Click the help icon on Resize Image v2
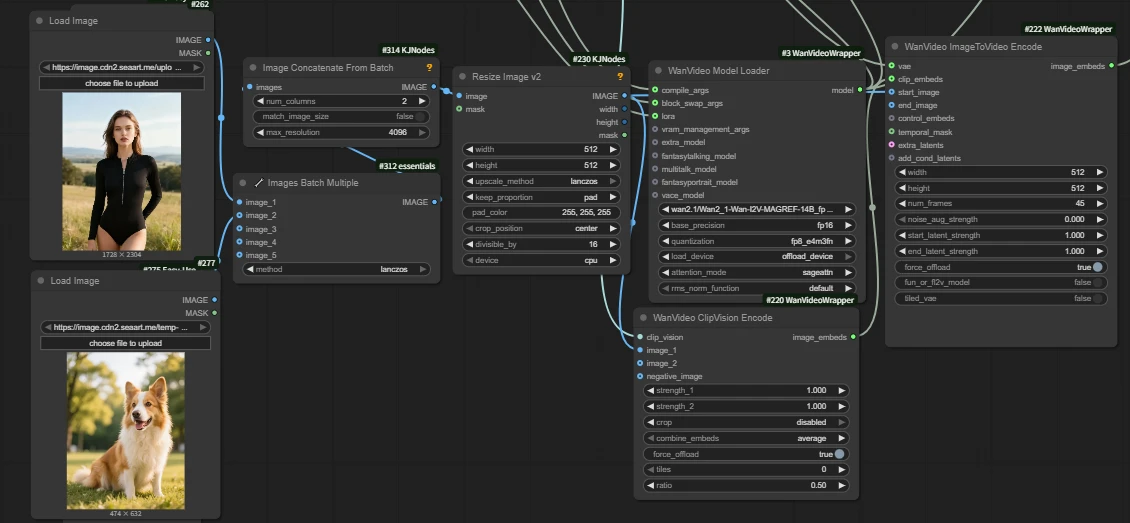The height and width of the screenshot is (523, 1130). (x=620, y=77)
